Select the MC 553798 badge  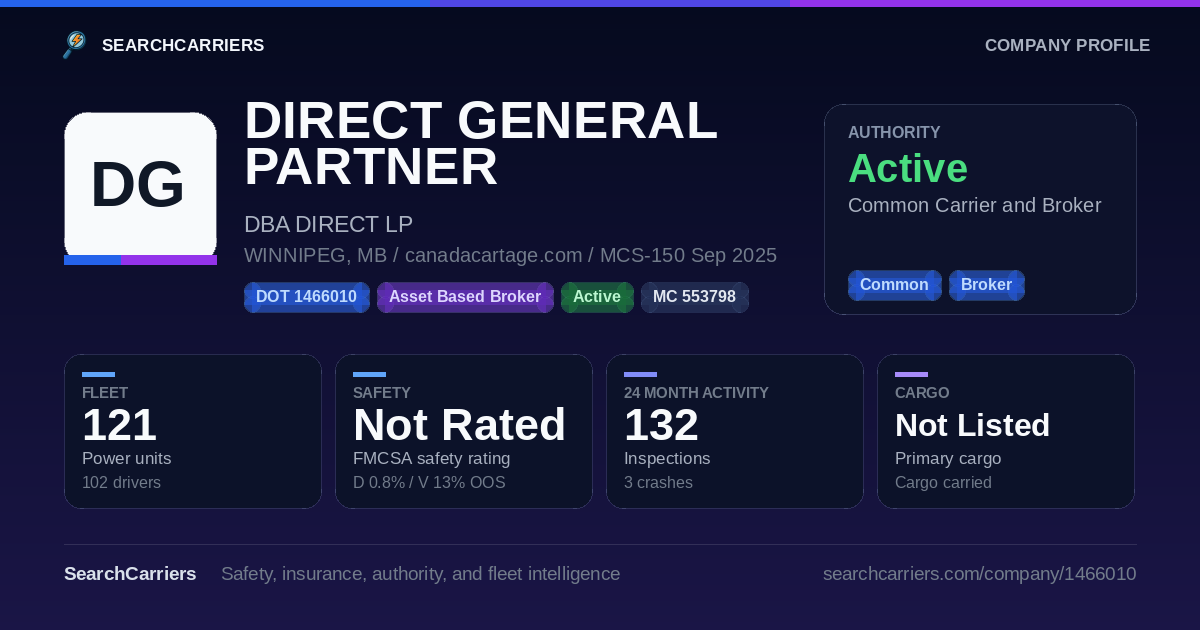[x=694, y=297]
